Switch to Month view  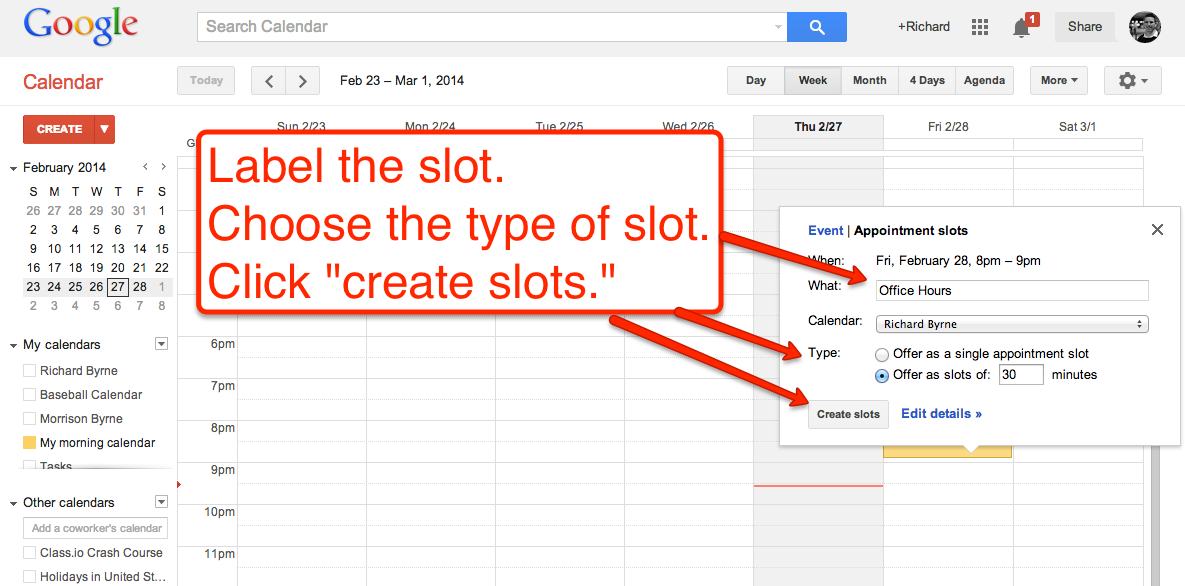[869, 80]
